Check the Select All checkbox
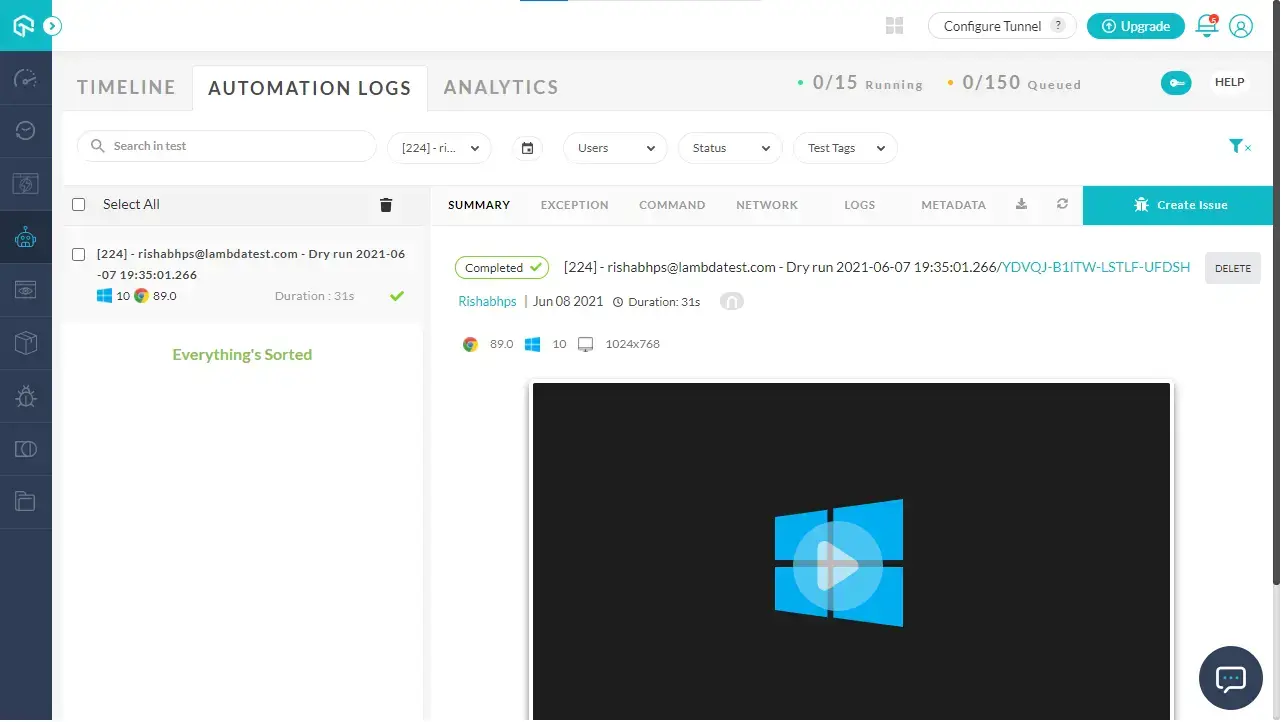Viewport: 1281px width, 722px height. pos(78,204)
